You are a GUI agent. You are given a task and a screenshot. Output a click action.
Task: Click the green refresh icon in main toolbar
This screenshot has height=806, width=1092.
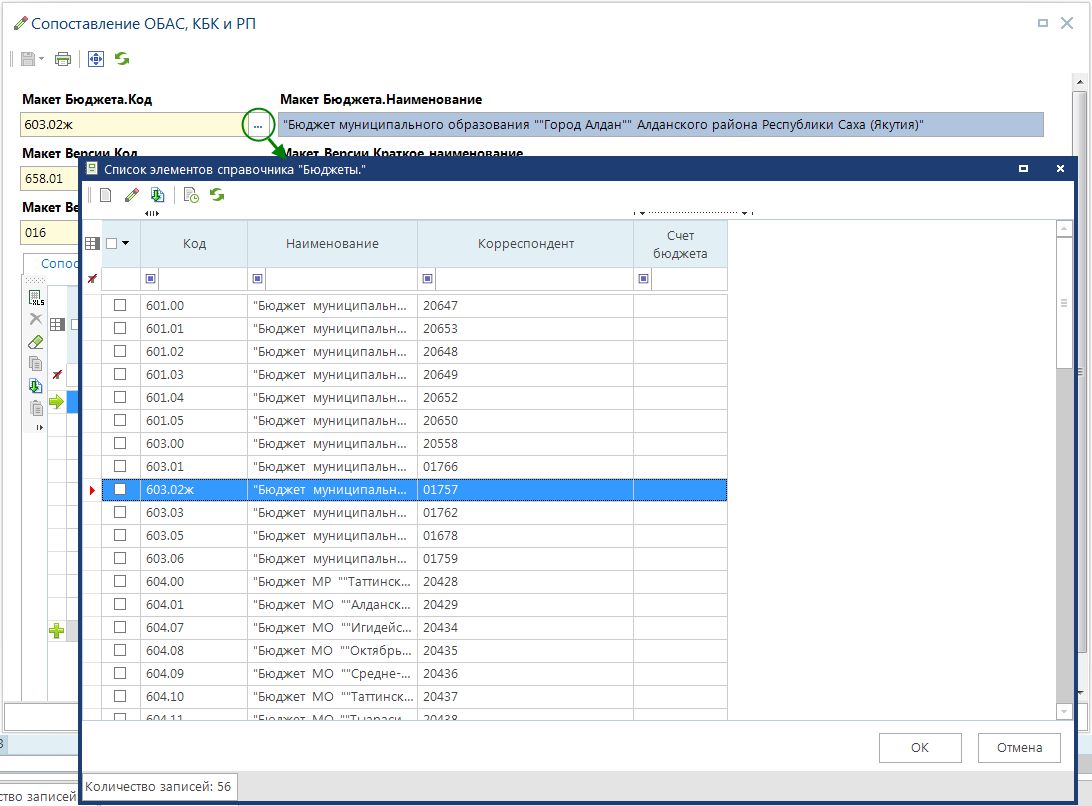pos(122,59)
